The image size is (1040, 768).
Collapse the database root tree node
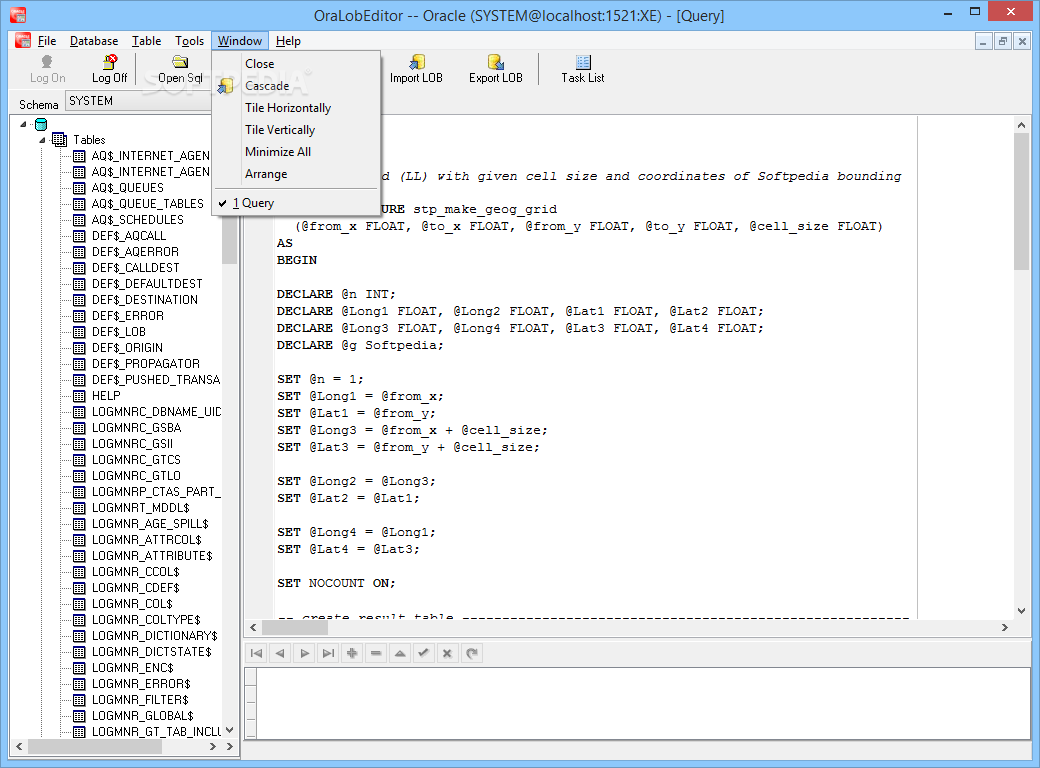24,124
